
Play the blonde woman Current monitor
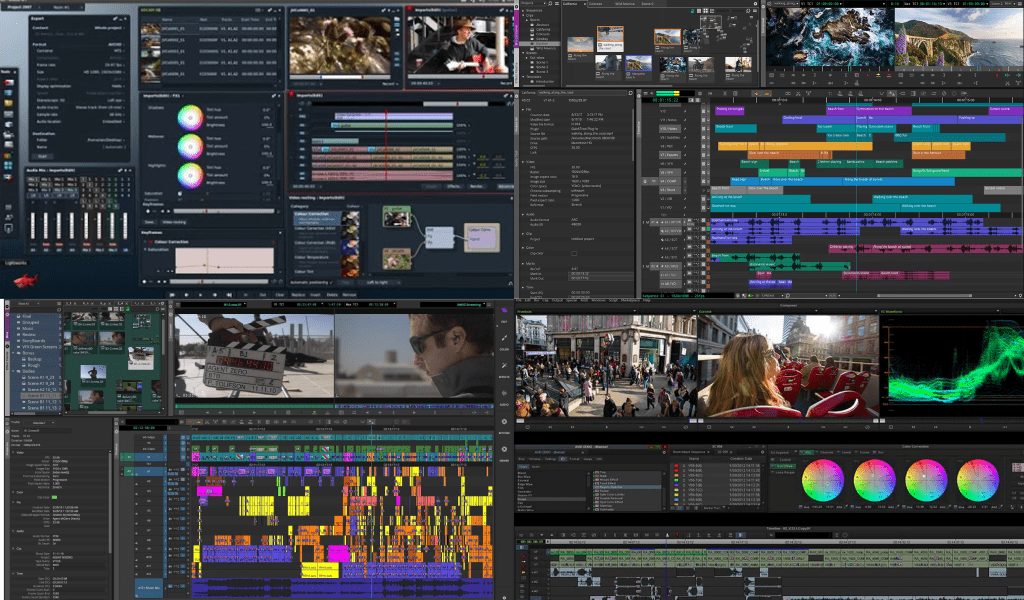[x=788, y=427]
